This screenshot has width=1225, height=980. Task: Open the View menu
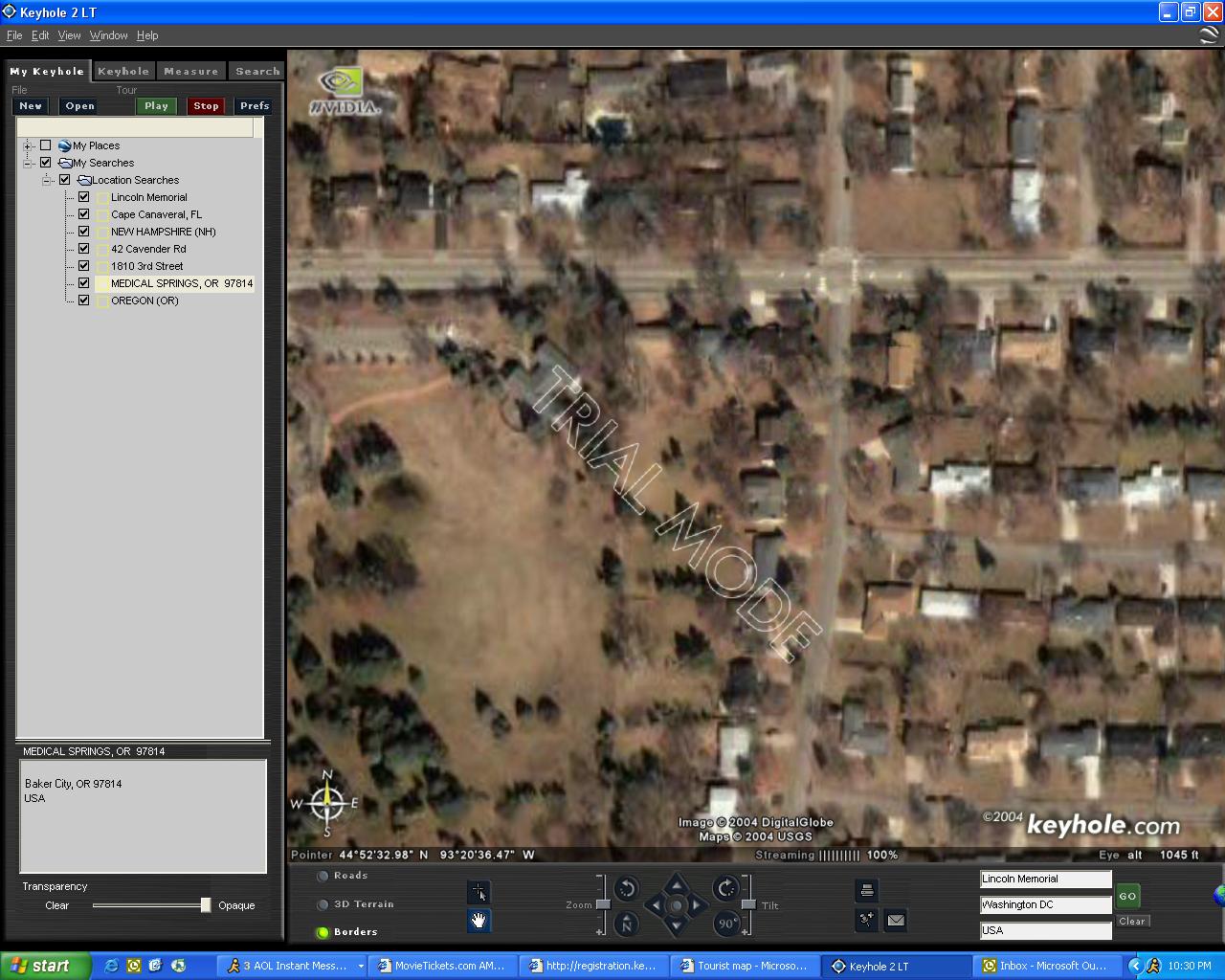click(x=69, y=35)
